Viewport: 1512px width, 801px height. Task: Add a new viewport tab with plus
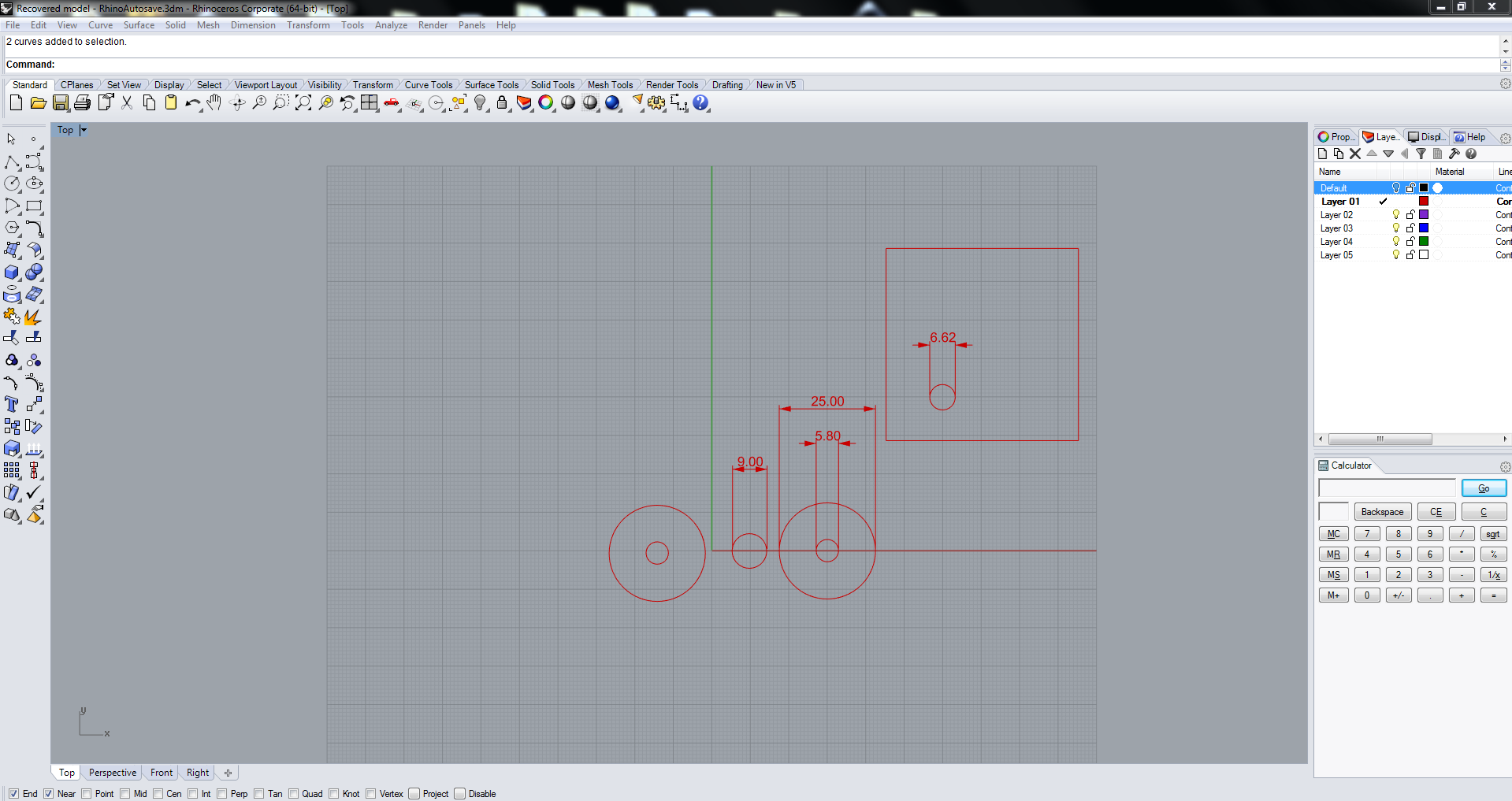click(228, 773)
